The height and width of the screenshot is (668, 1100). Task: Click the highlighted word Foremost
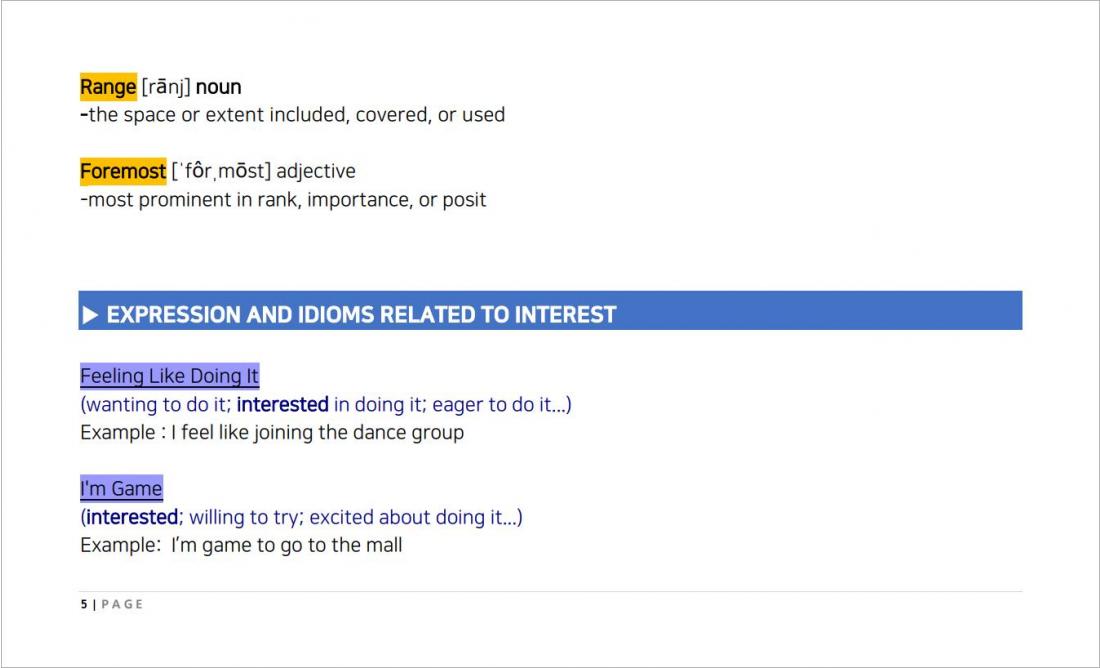tap(123, 171)
